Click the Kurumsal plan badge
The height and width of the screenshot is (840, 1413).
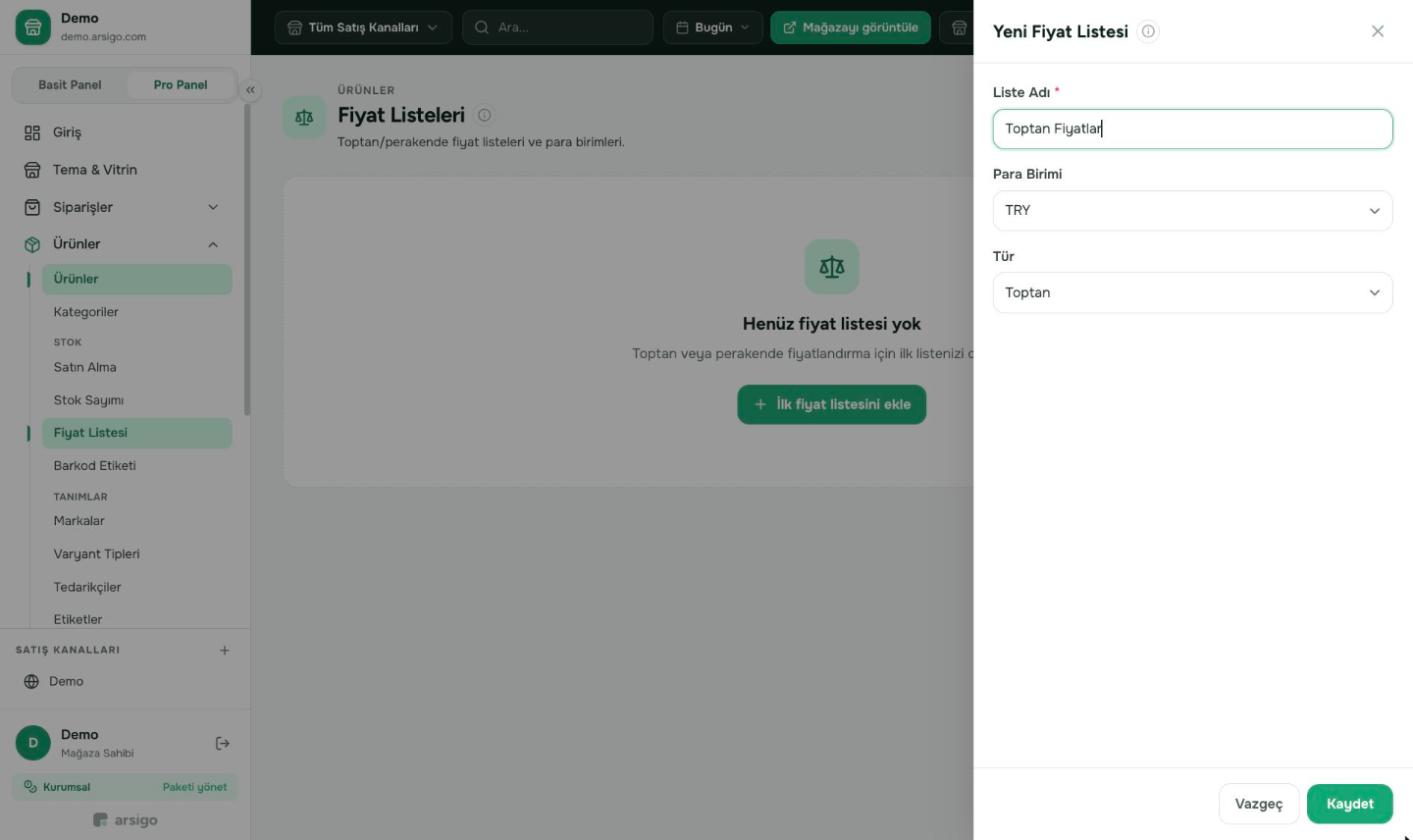(57, 787)
